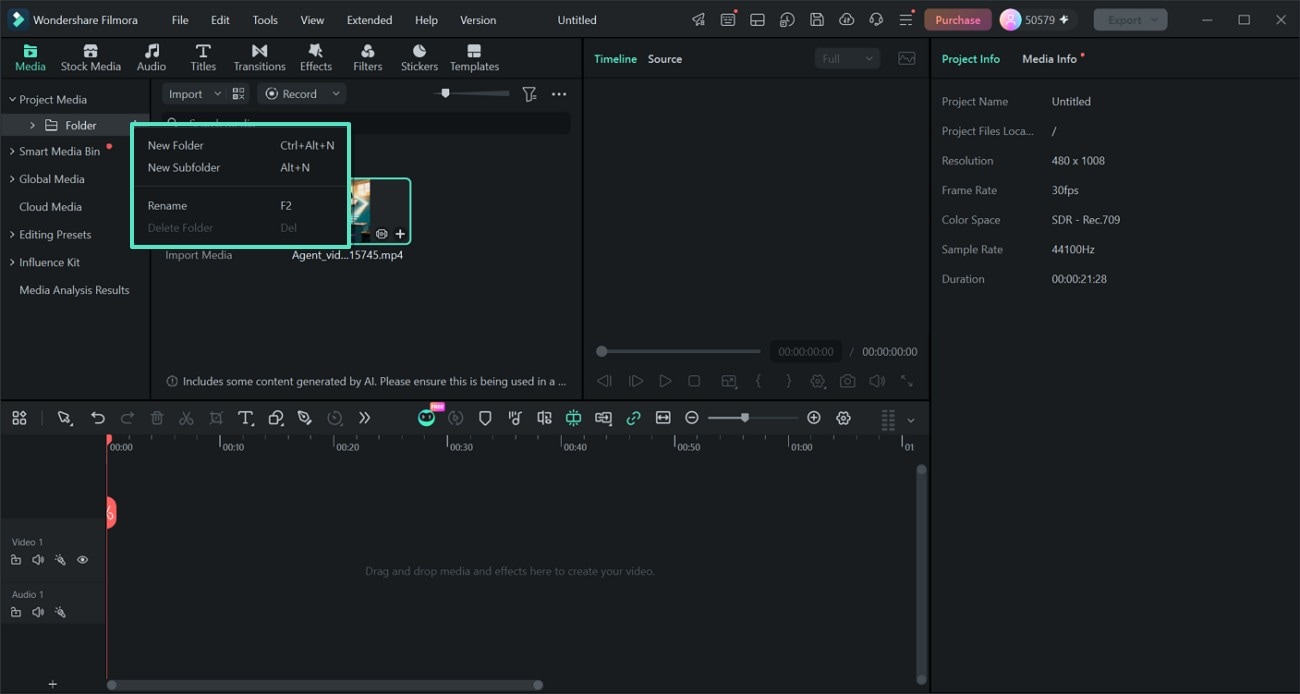Open the Audio library tab
1300x694 pixels.
point(151,58)
